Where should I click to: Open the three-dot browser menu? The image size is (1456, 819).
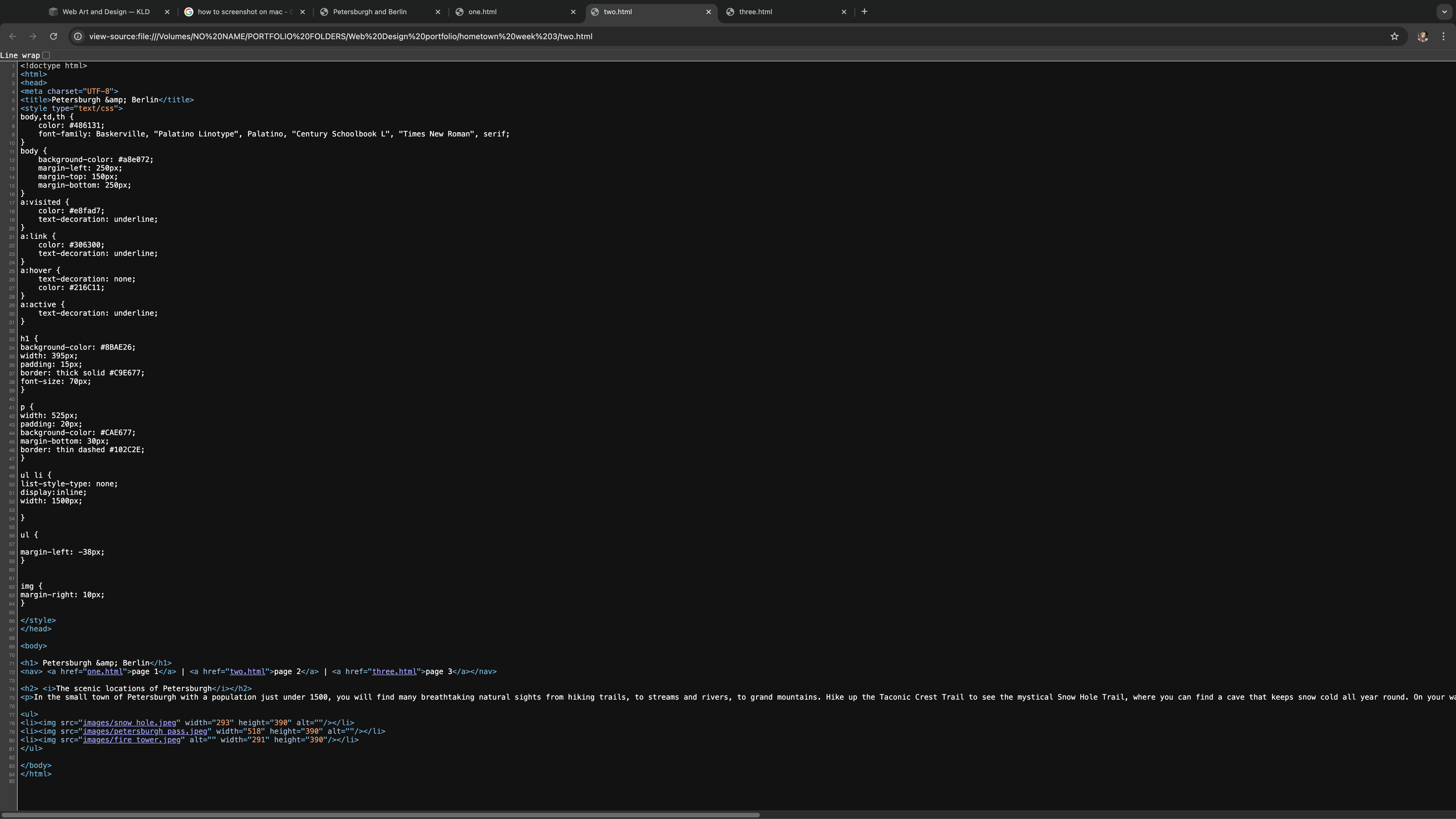(1444, 36)
